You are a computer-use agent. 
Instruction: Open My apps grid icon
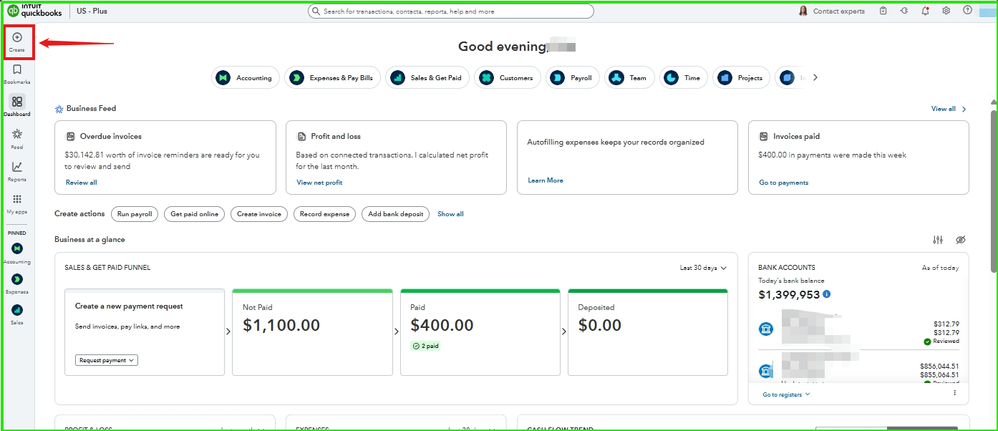[x=17, y=200]
